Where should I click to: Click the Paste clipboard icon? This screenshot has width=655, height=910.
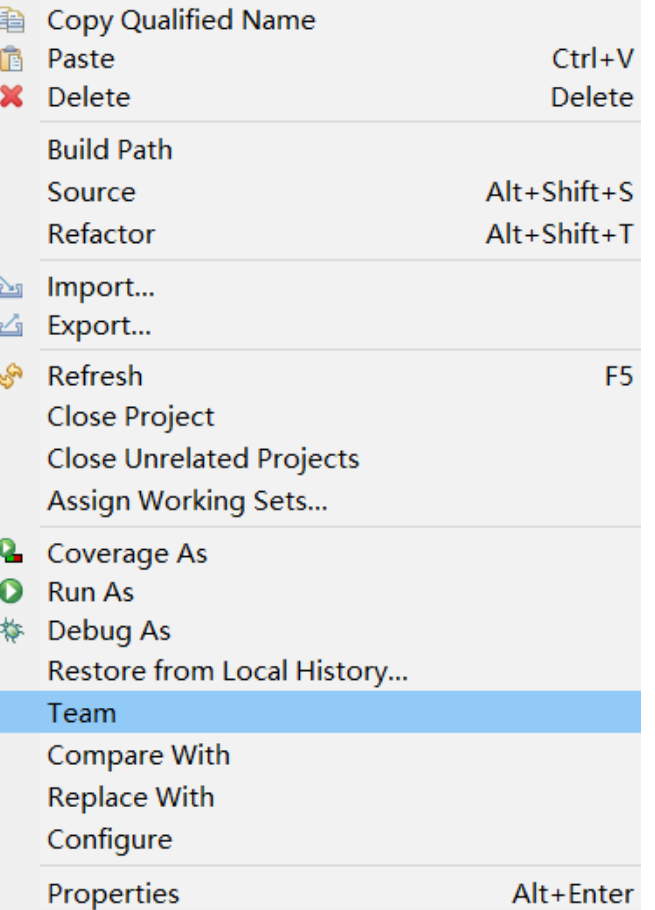11,59
